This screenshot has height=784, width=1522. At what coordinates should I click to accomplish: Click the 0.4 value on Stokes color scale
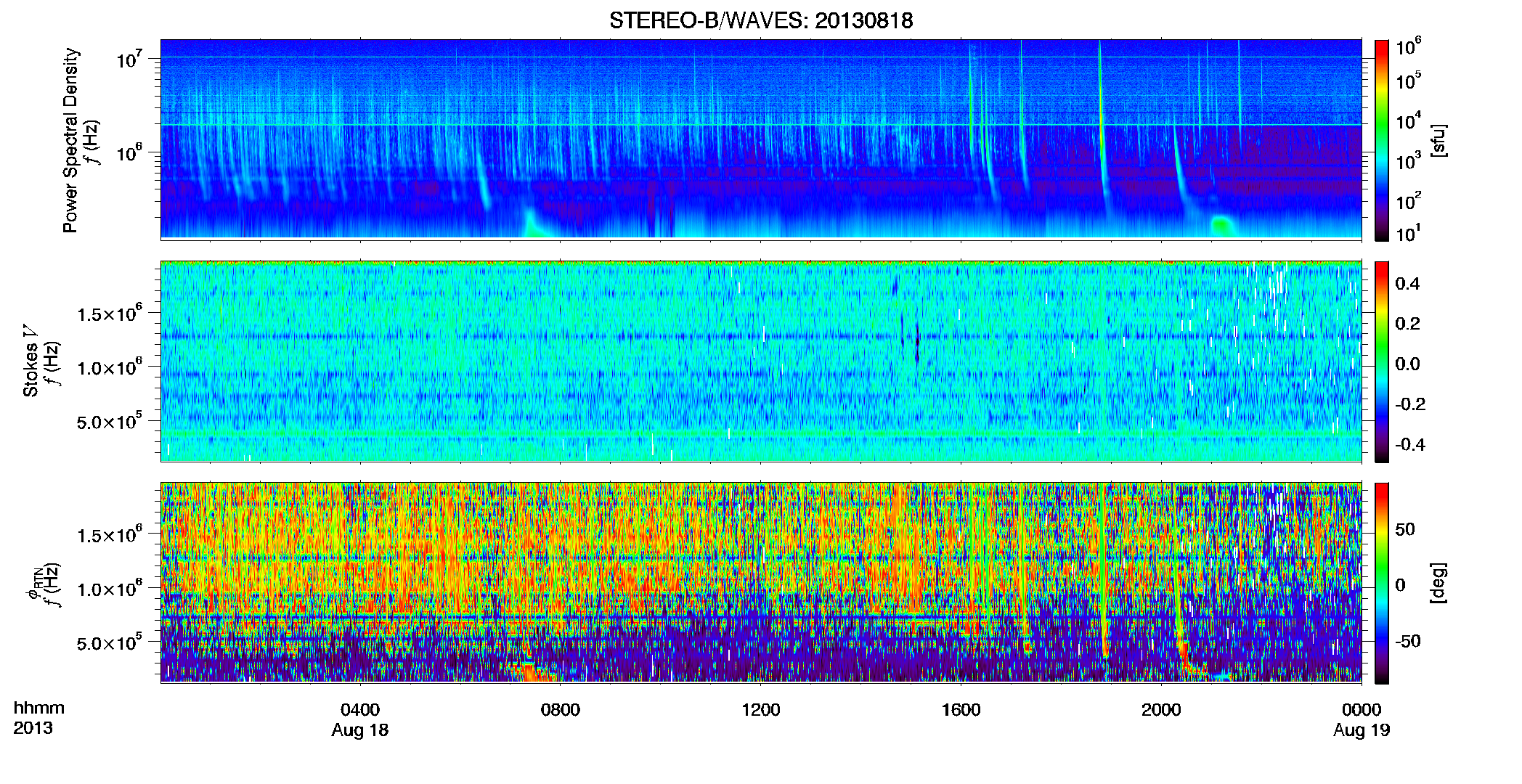click(x=1407, y=284)
